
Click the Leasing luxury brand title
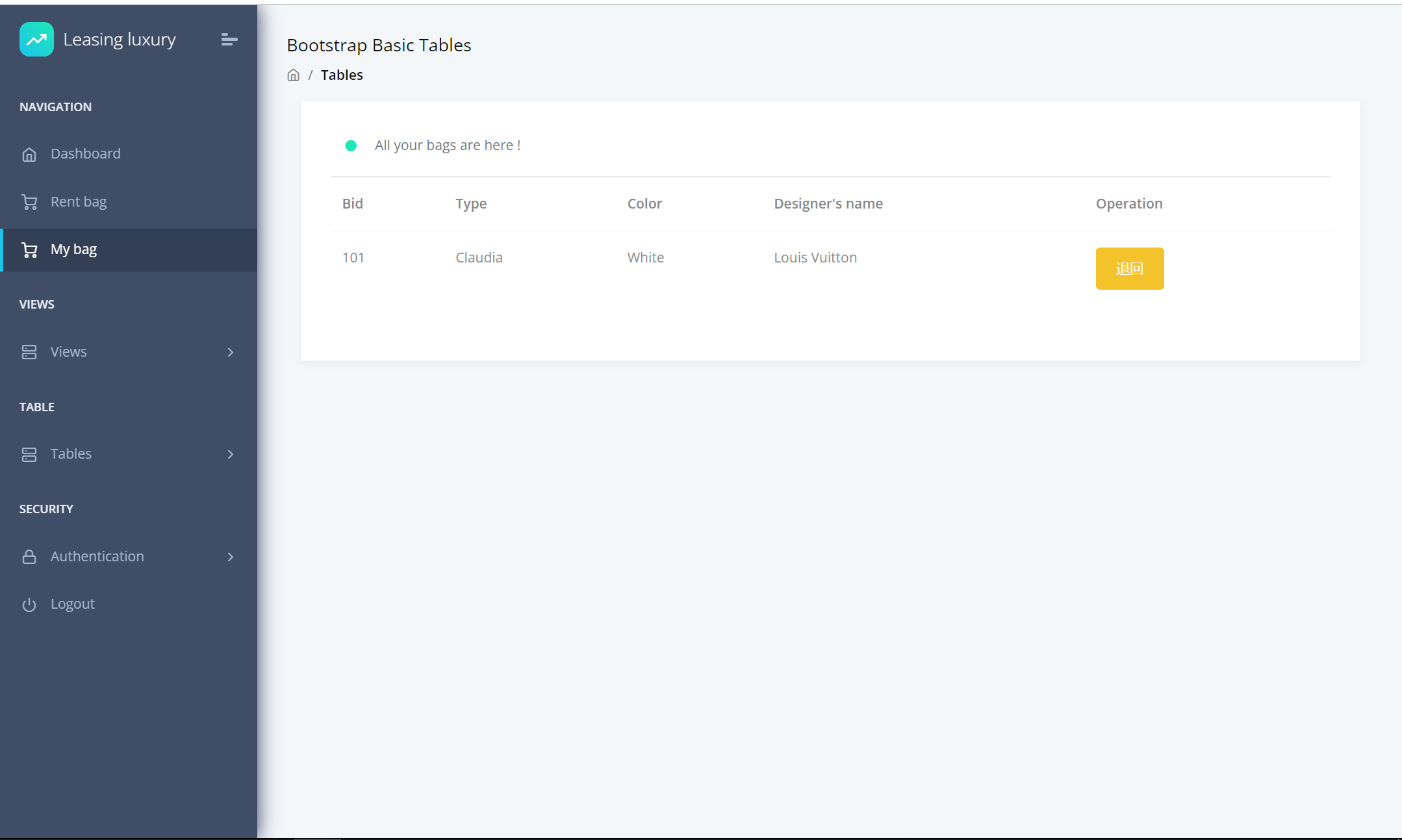pos(120,40)
